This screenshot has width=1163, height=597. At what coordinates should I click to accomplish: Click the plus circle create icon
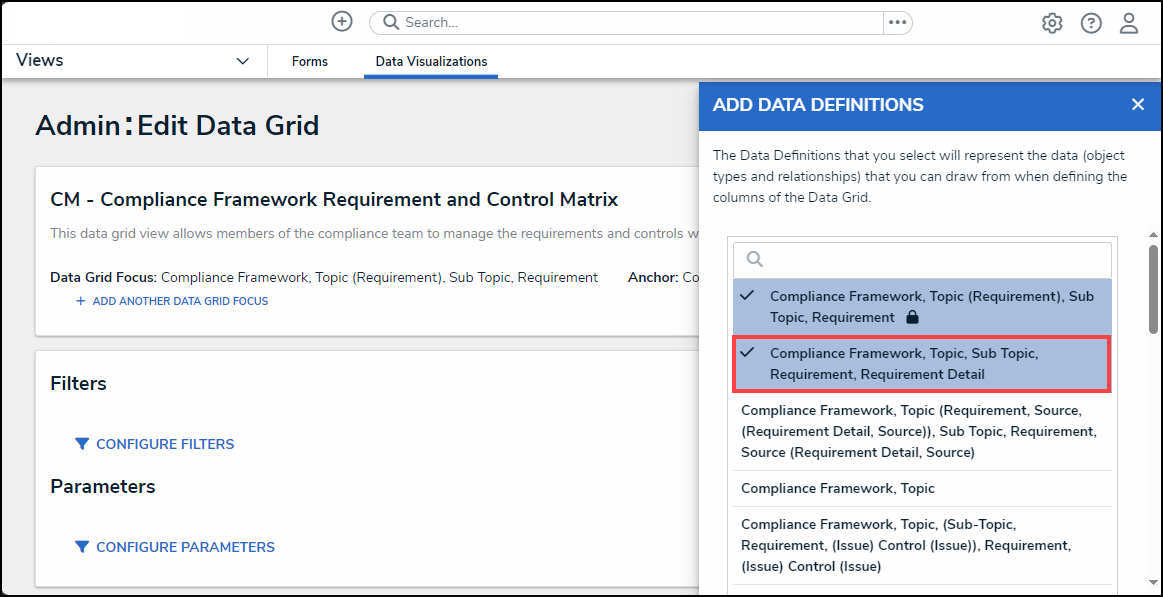(342, 22)
